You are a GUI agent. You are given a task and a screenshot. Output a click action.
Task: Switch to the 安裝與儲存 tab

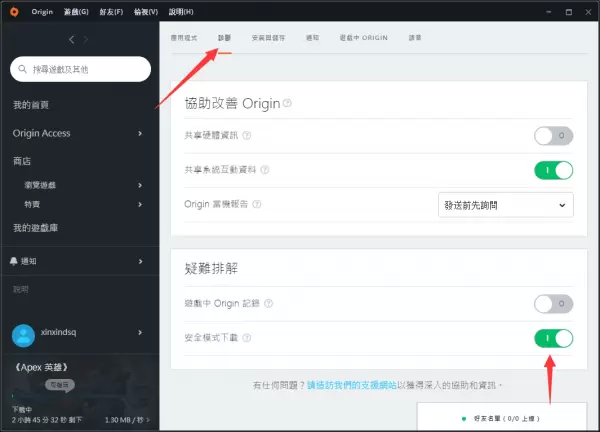268,37
